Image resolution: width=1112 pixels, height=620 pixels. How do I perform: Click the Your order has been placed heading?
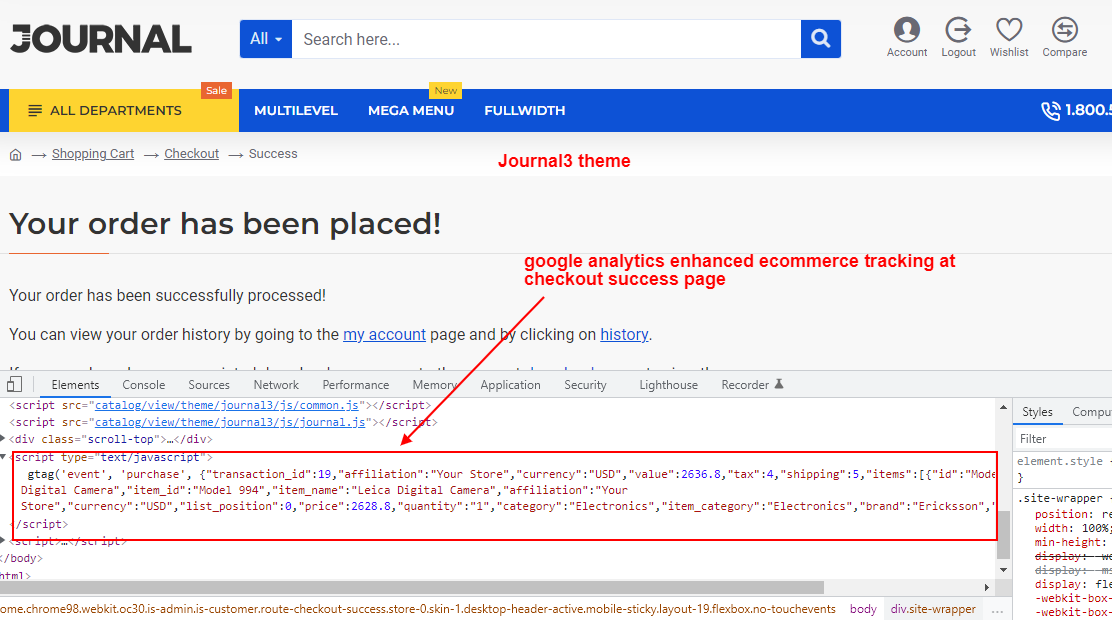click(x=225, y=223)
